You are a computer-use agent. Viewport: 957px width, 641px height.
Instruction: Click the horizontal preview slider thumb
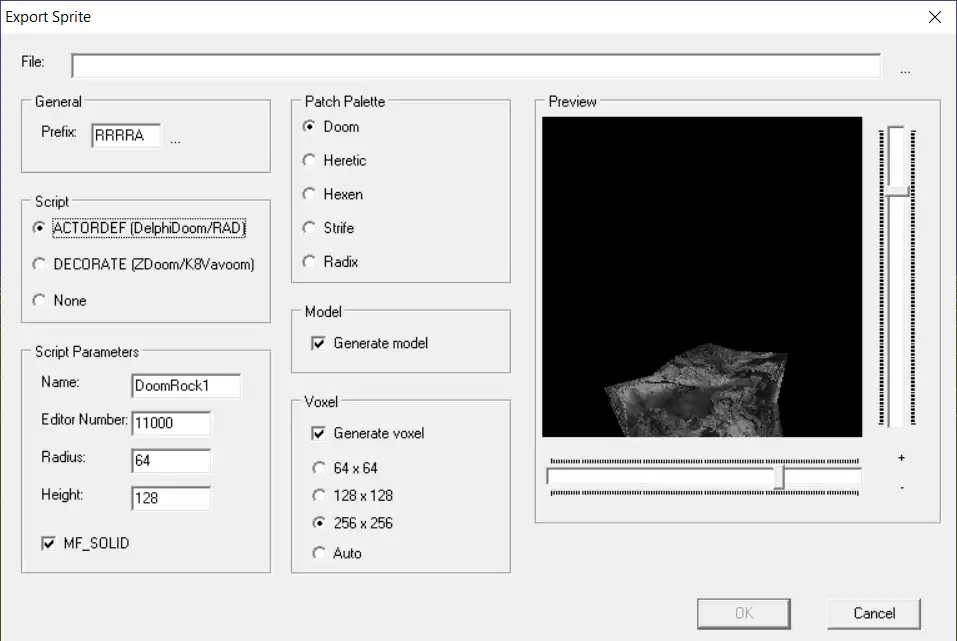779,477
